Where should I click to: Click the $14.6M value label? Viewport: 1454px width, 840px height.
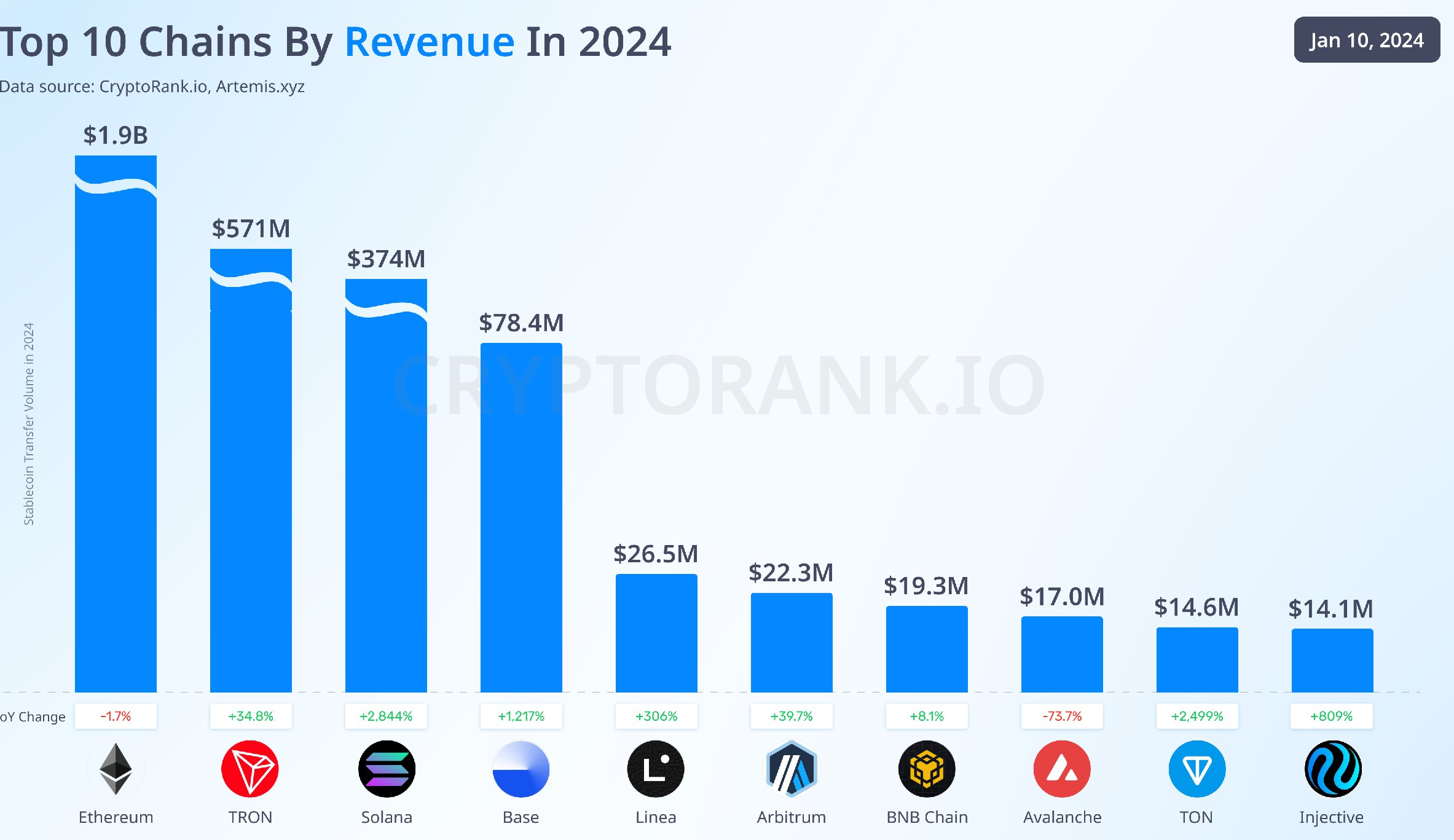(x=1197, y=607)
